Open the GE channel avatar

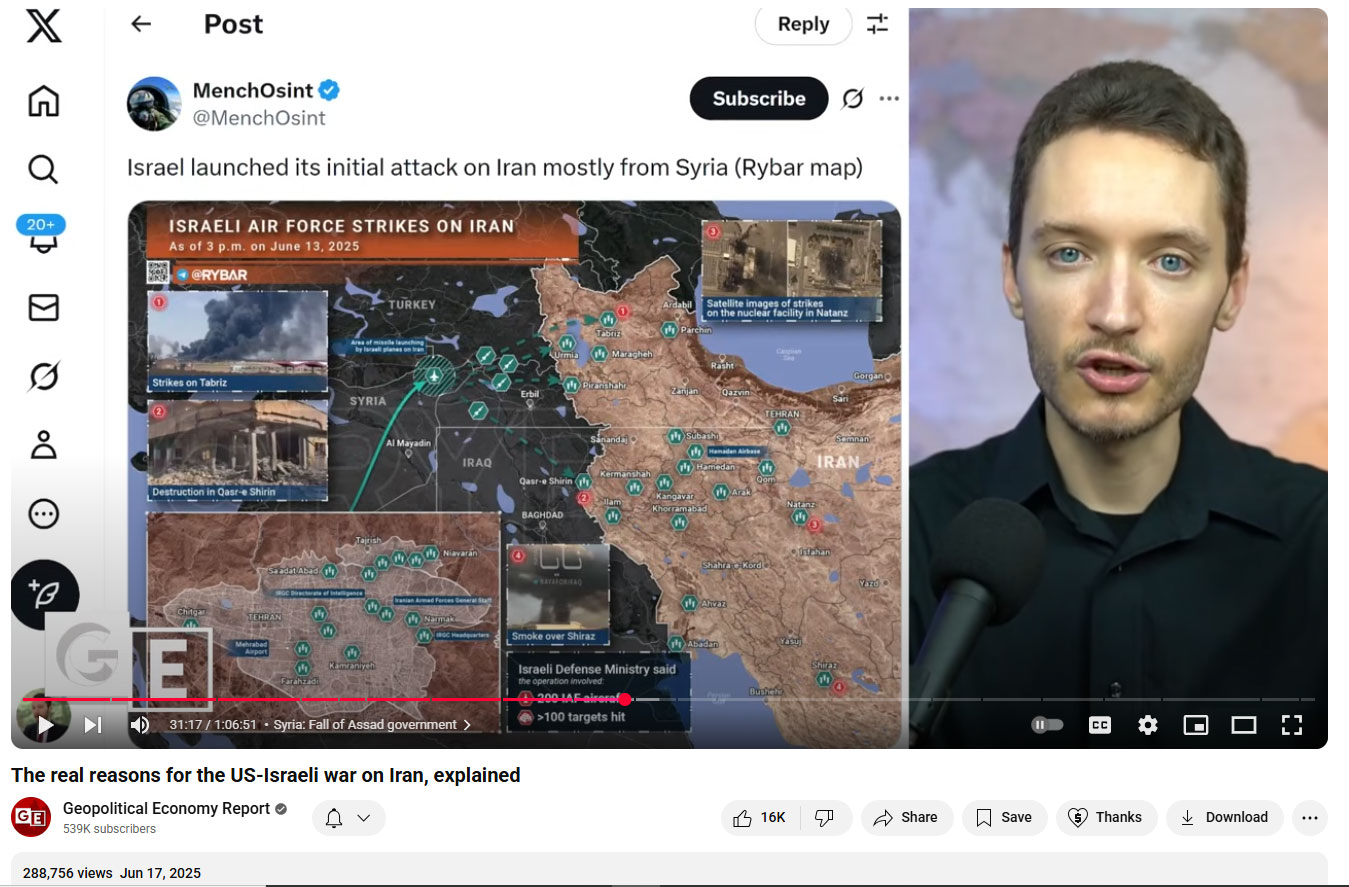pyautogui.click(x=31, y=817)
